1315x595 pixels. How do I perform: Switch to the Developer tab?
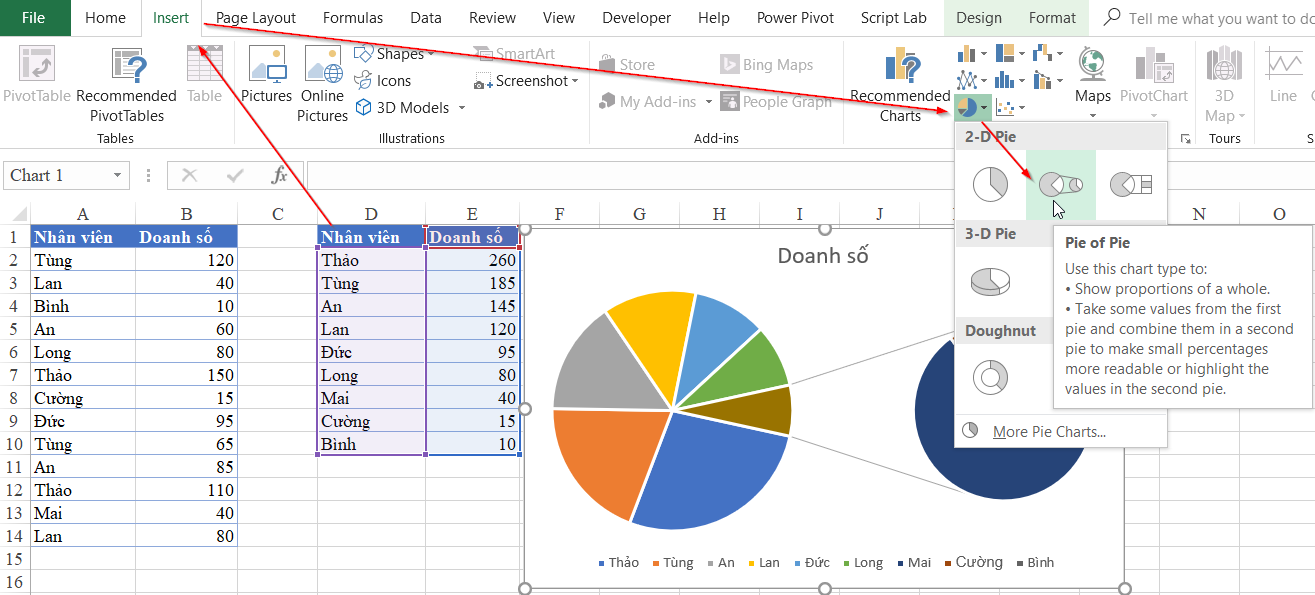click(x=637, y=18)
